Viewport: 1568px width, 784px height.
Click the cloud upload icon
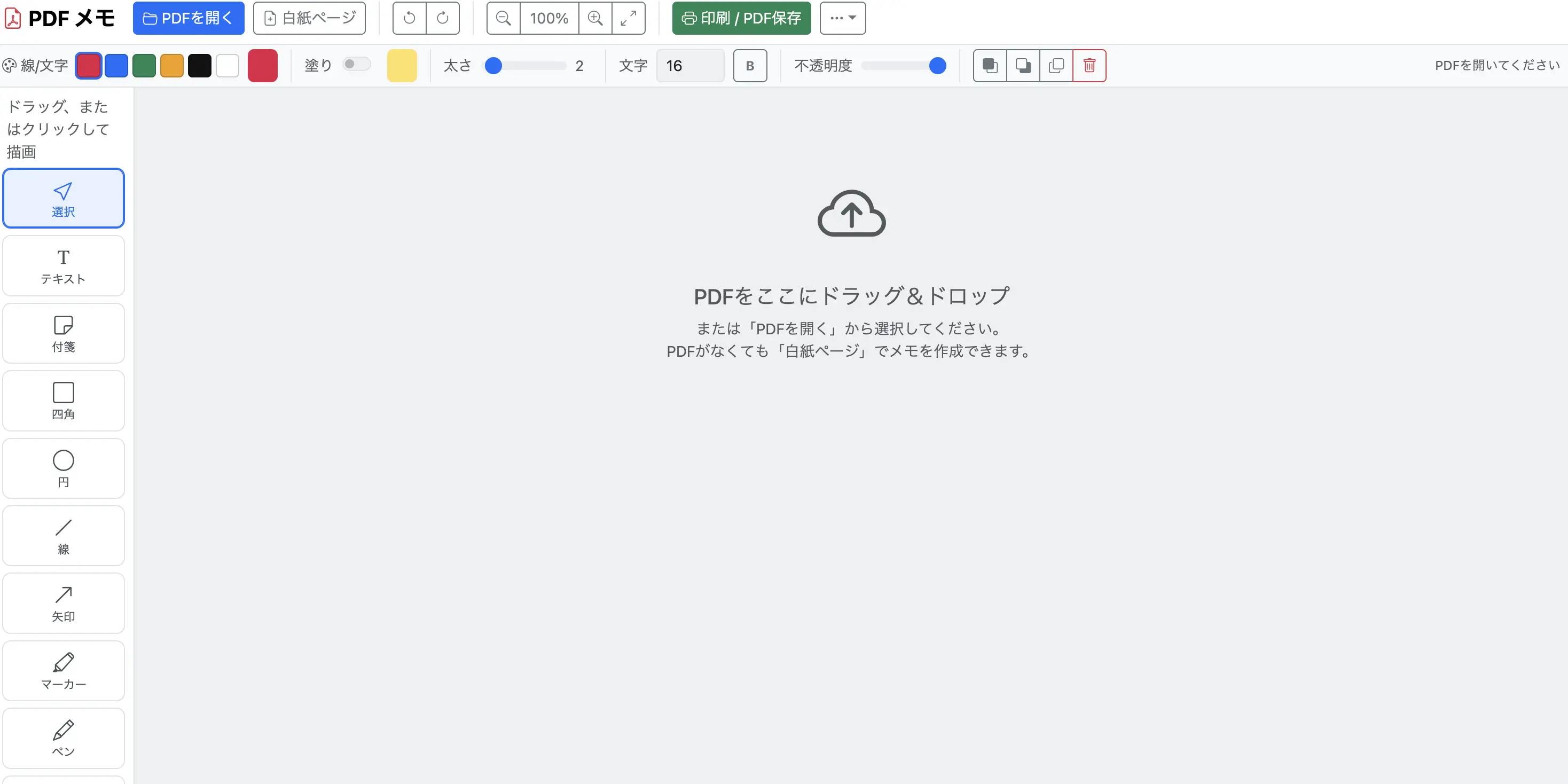pos(852,214)
